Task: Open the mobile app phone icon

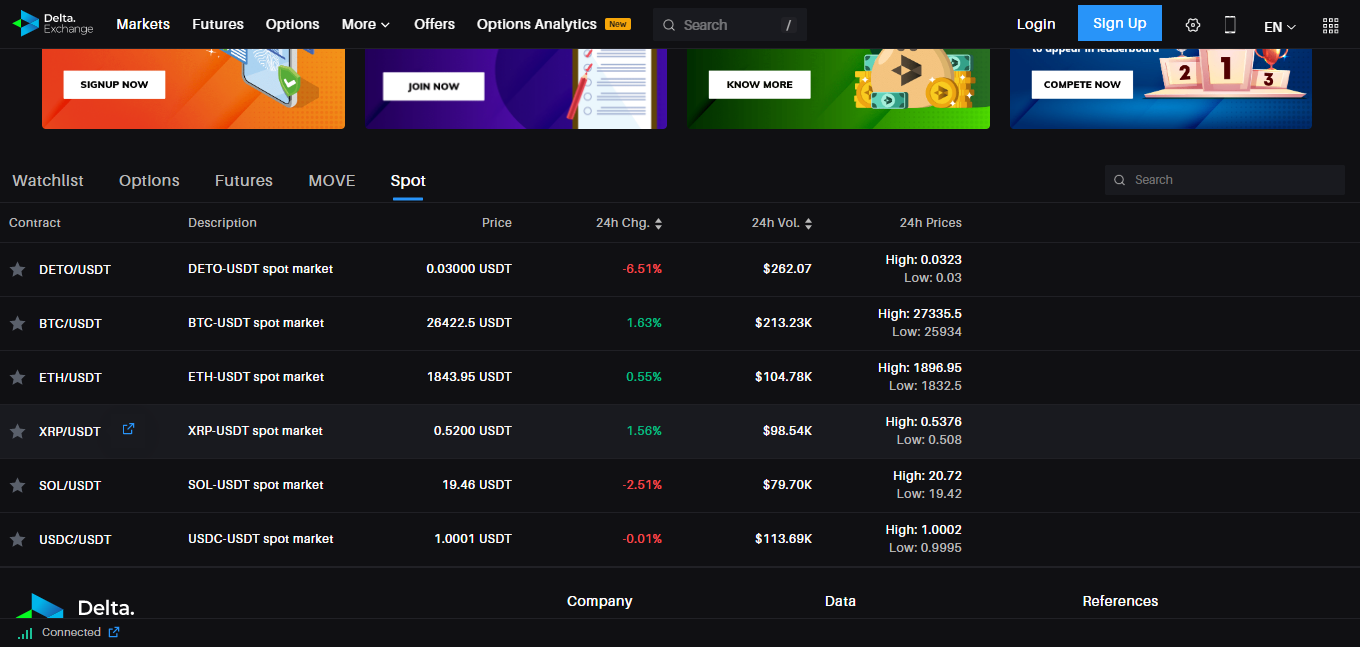Action: (1230, 25)
